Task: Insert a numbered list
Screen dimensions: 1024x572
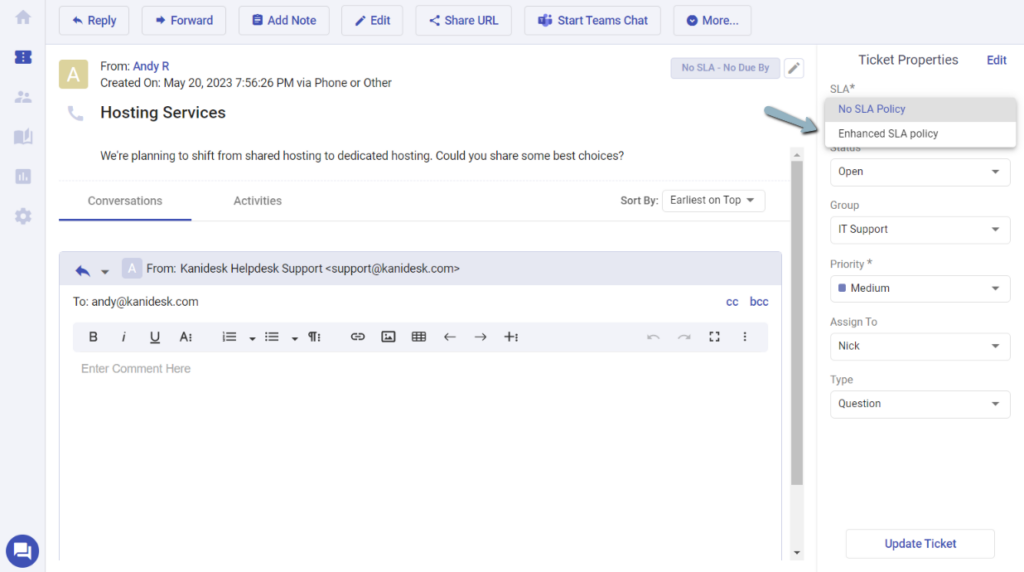Action: (x=229, y=337)
